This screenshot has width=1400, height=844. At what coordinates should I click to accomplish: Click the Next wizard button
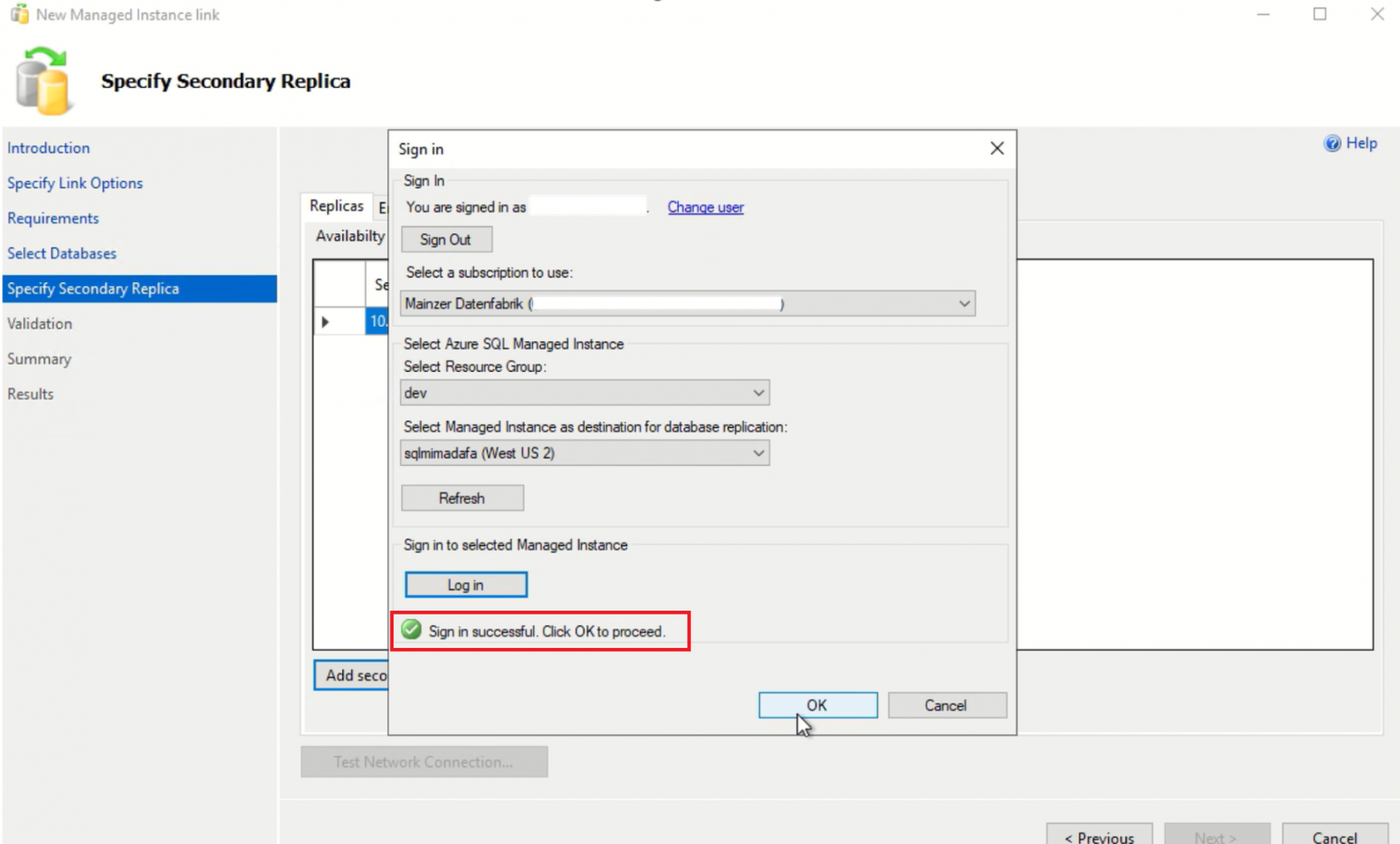[1217, 834]
